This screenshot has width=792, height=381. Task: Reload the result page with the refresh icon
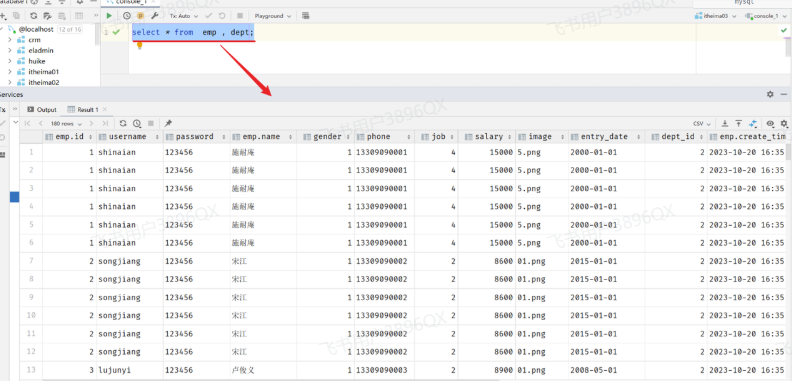[123, 123]
